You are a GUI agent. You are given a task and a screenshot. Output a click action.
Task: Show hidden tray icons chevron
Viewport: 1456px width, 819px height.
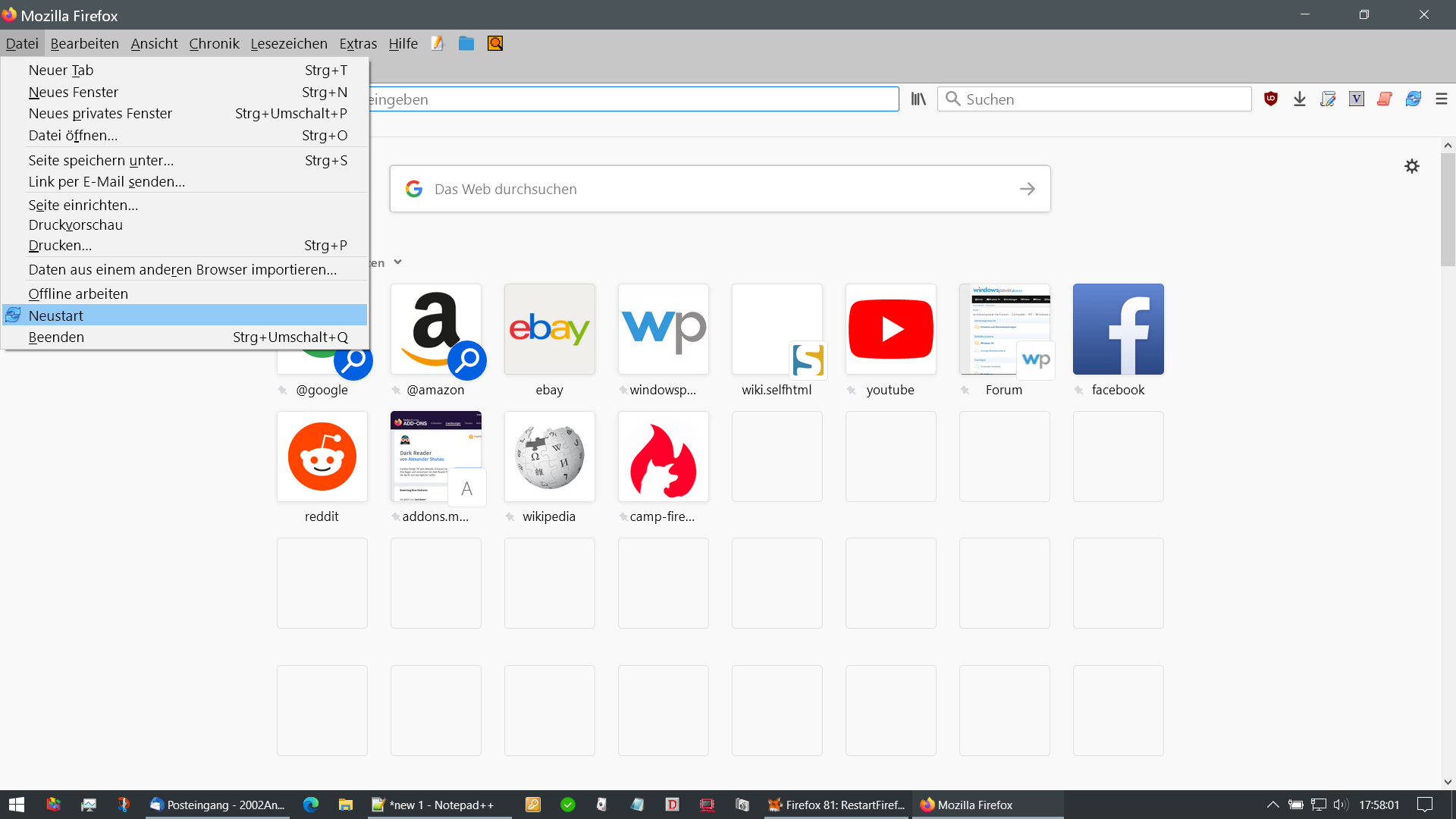pos(1272,805)
